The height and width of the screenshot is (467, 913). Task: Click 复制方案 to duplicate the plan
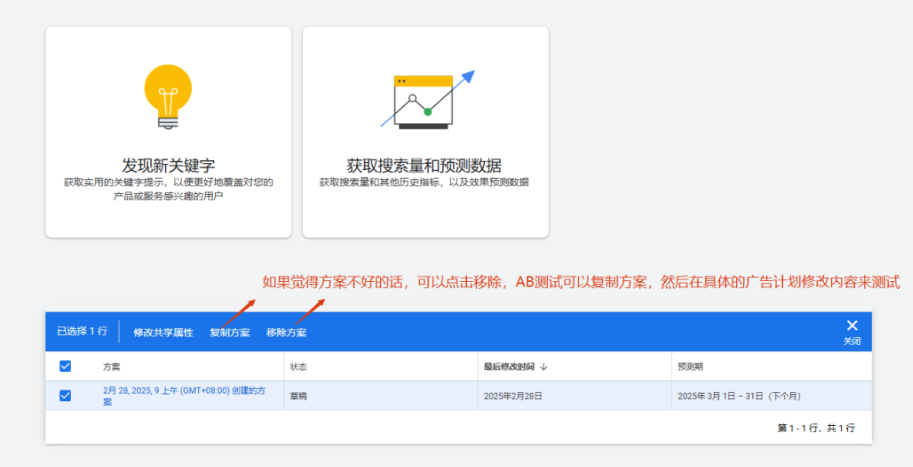click(x=229, y=332)
